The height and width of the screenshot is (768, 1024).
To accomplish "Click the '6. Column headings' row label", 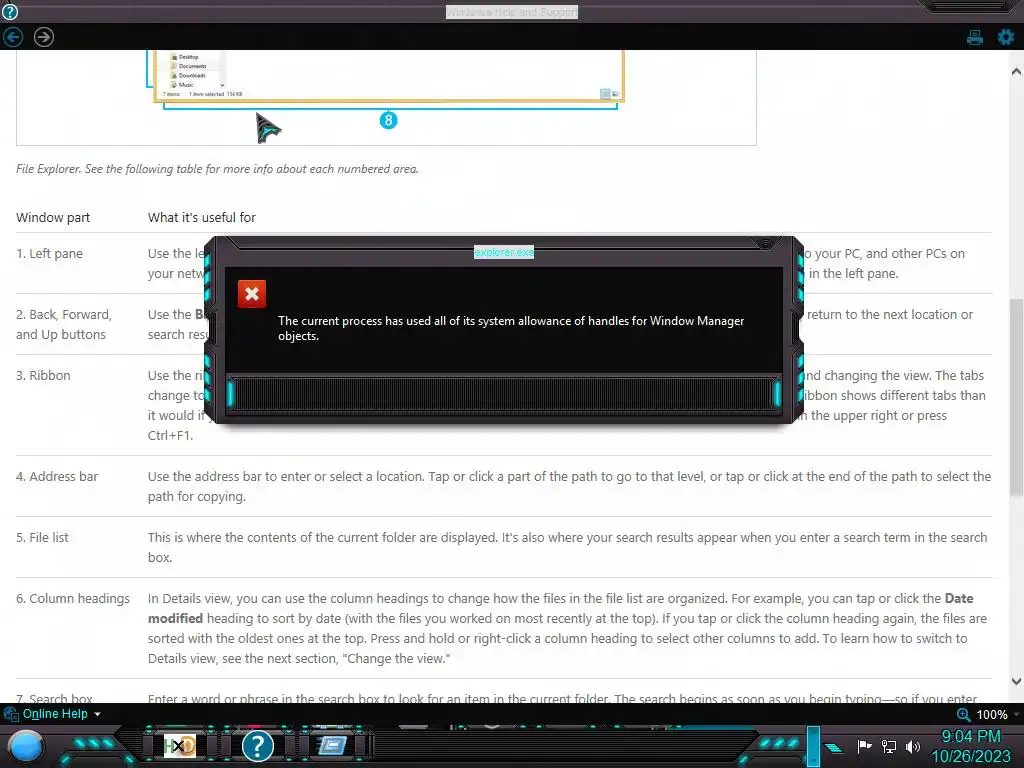I will pos(73,599).
